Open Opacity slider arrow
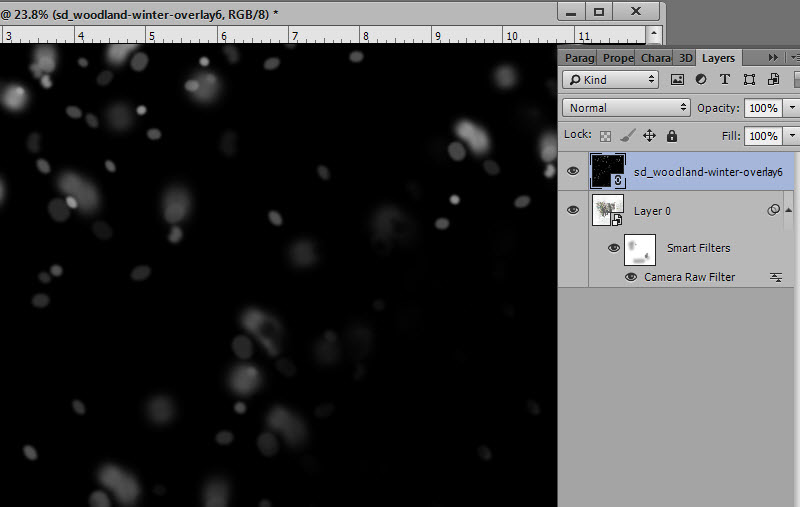The height and width of the screenshot is (507, 800). point(792,108)
